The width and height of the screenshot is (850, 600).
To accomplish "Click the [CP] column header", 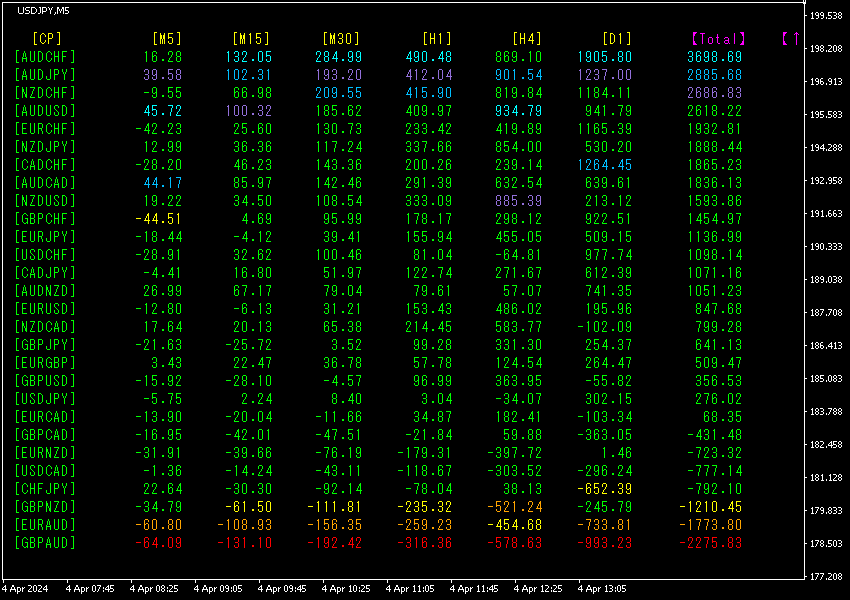I will click(47, 38).
